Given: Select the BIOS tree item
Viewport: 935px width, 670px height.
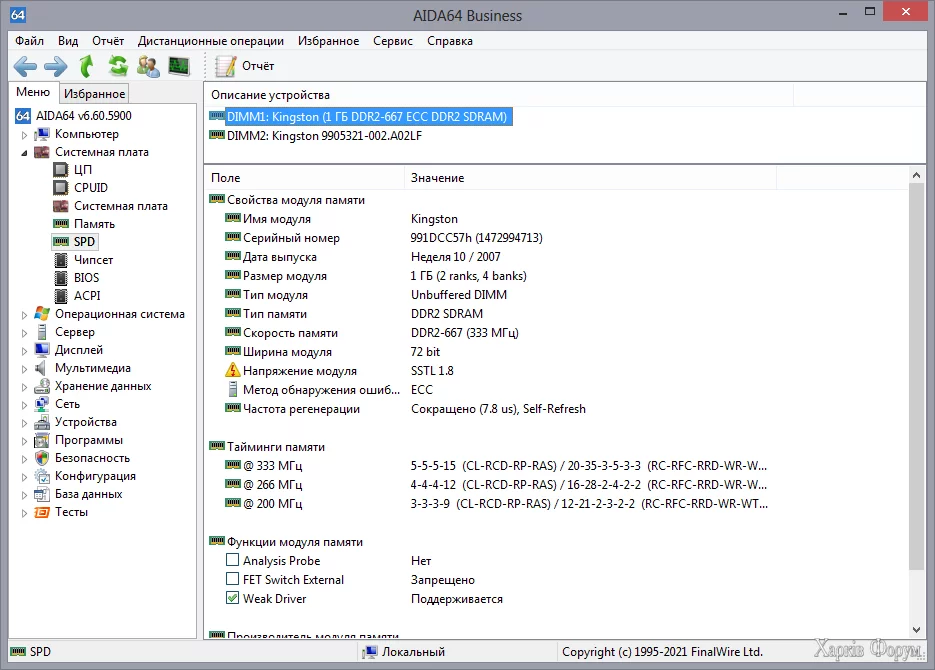Looking at the screenshot, I should [86, 278].
